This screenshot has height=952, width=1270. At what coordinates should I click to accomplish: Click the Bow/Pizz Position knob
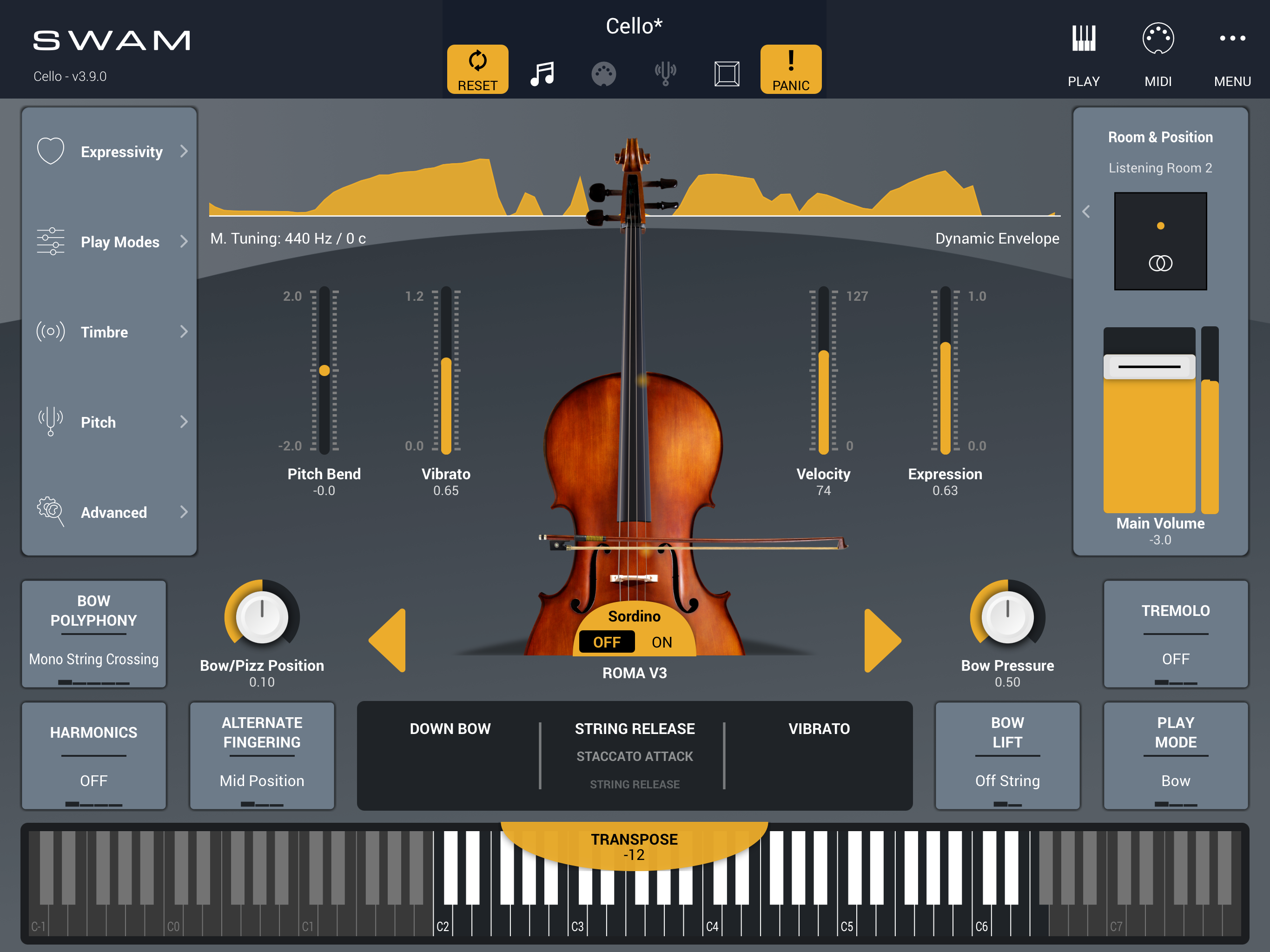(x=262, y=618)
